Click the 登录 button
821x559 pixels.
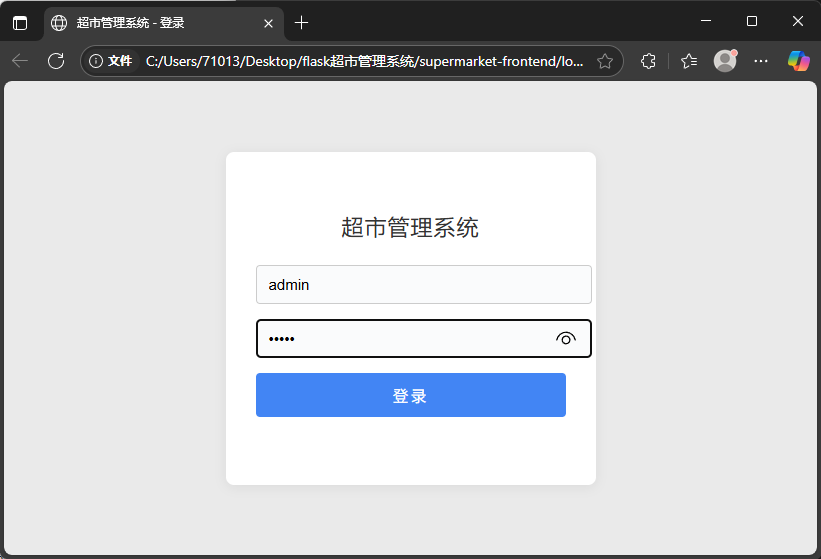click(x=410, y=395)
